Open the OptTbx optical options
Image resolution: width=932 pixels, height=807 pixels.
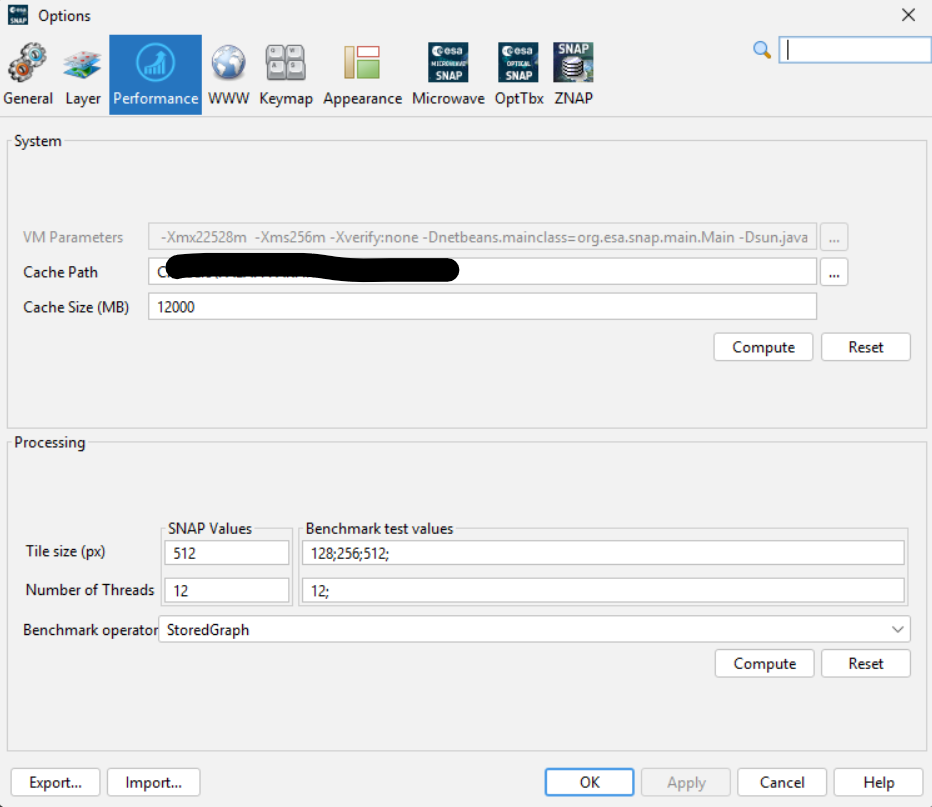pos(519,75)
